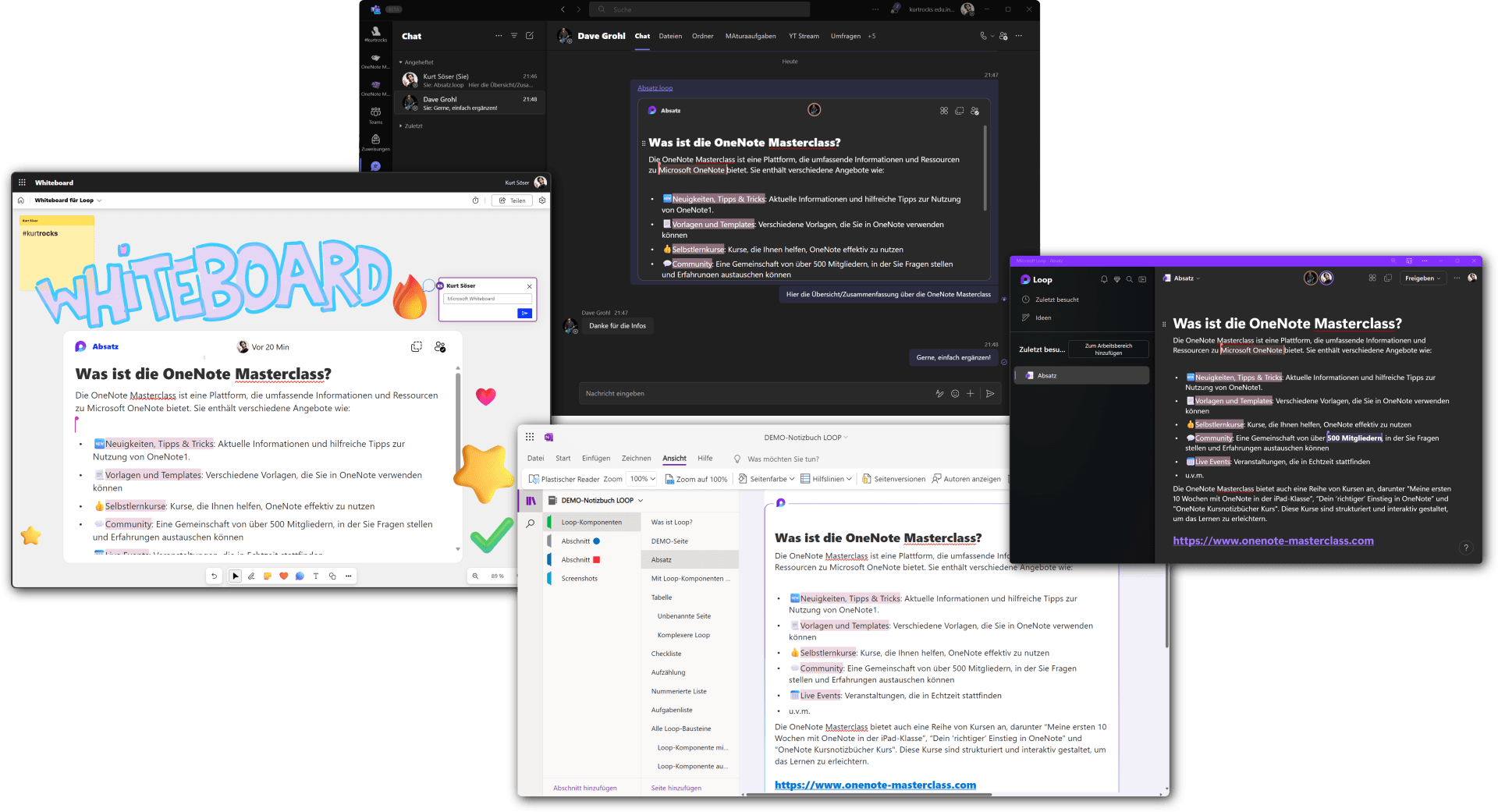The image size is (1498, 812).
Task: Open the Freigeben dropdown in Loop
Action: 1422,278
